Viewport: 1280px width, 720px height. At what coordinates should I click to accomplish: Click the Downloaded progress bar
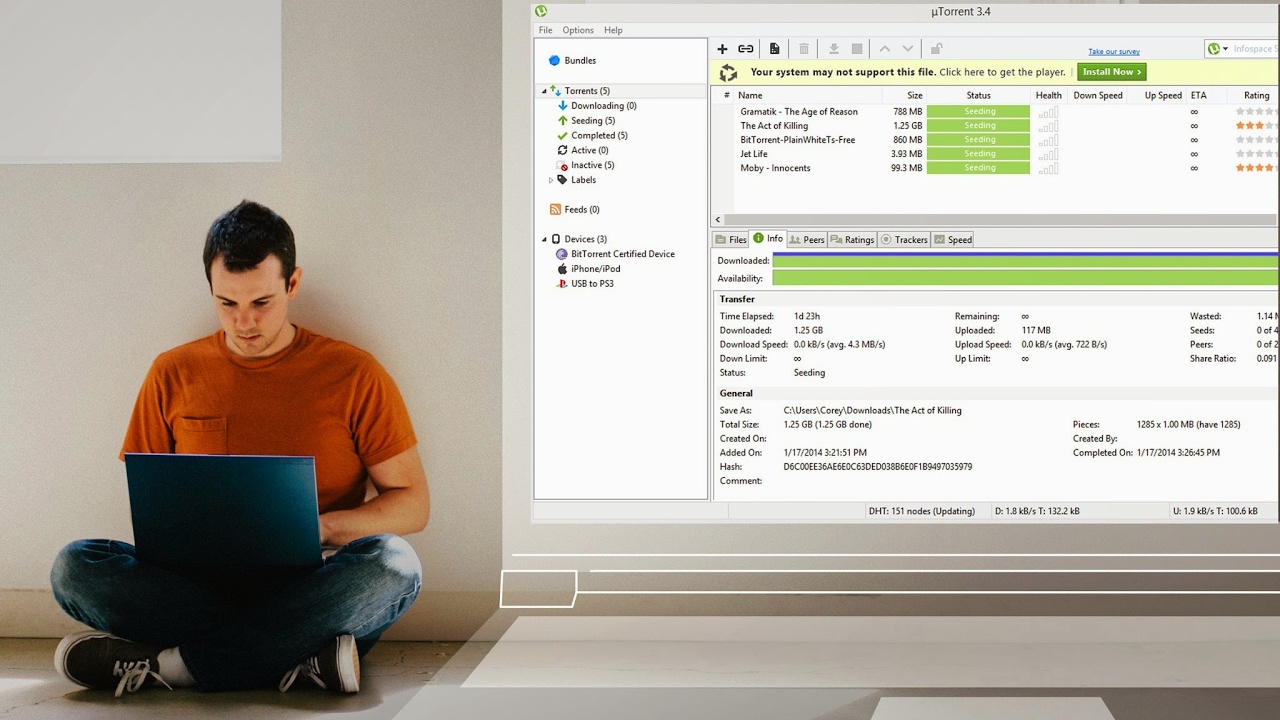(1025, 261)
